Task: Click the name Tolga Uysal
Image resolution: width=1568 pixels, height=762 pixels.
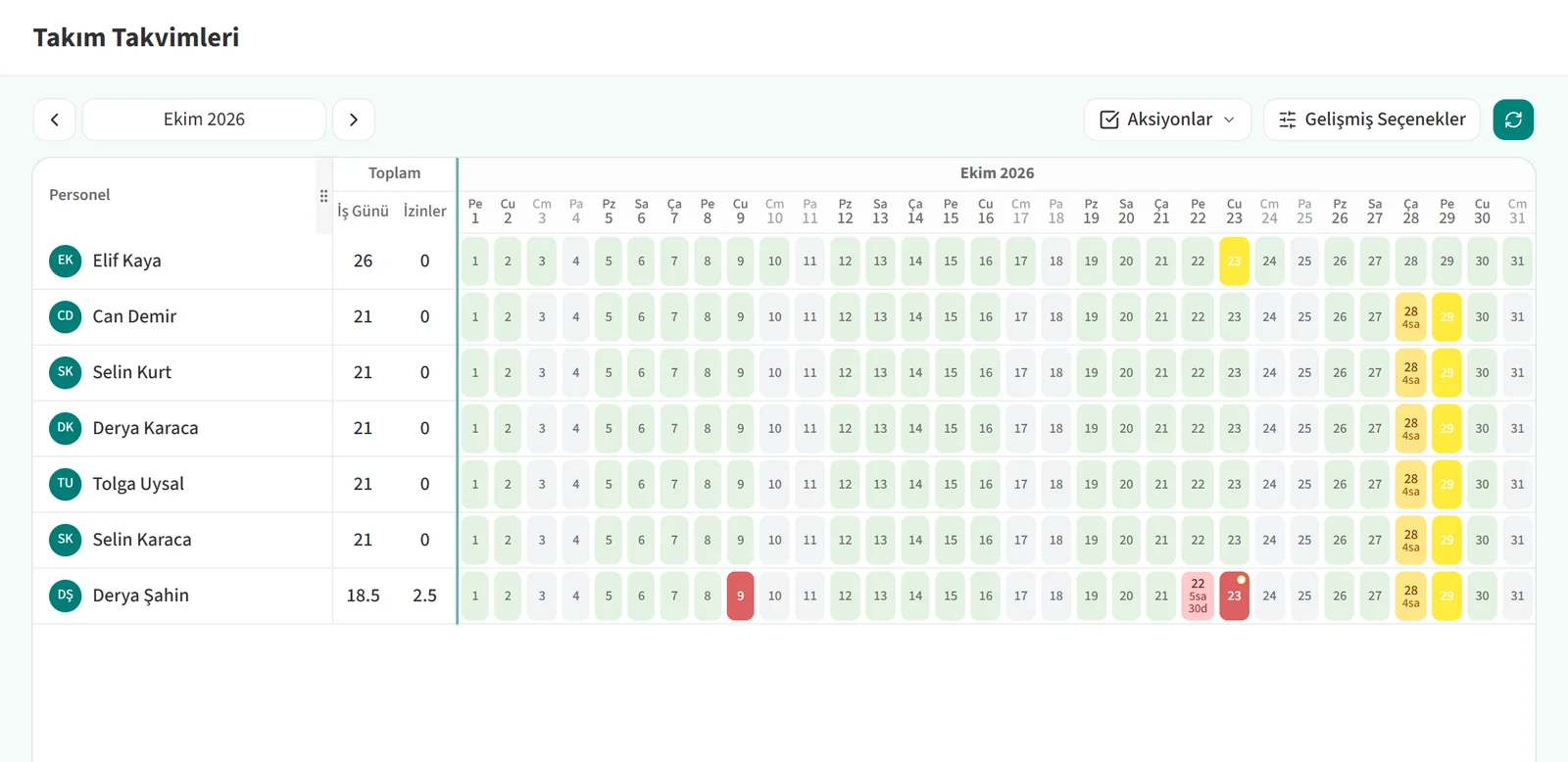Action: (x=138, y=484)
